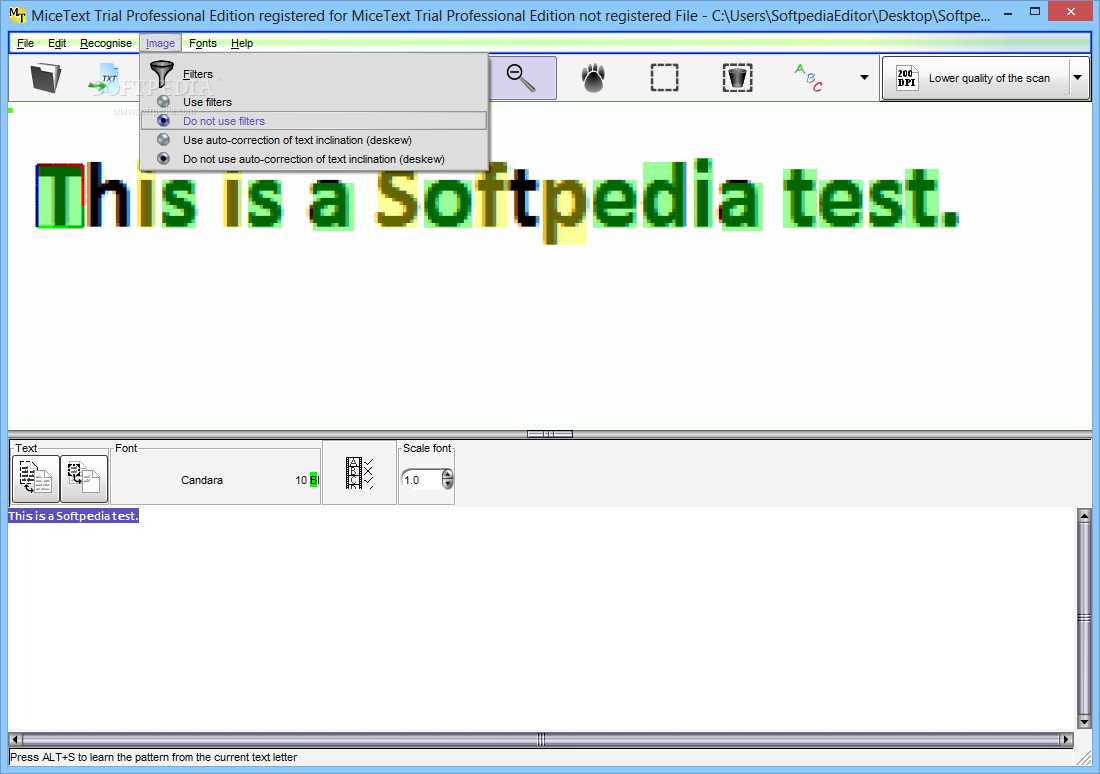
Task: Open the Fonts menu
Action: 203,43
